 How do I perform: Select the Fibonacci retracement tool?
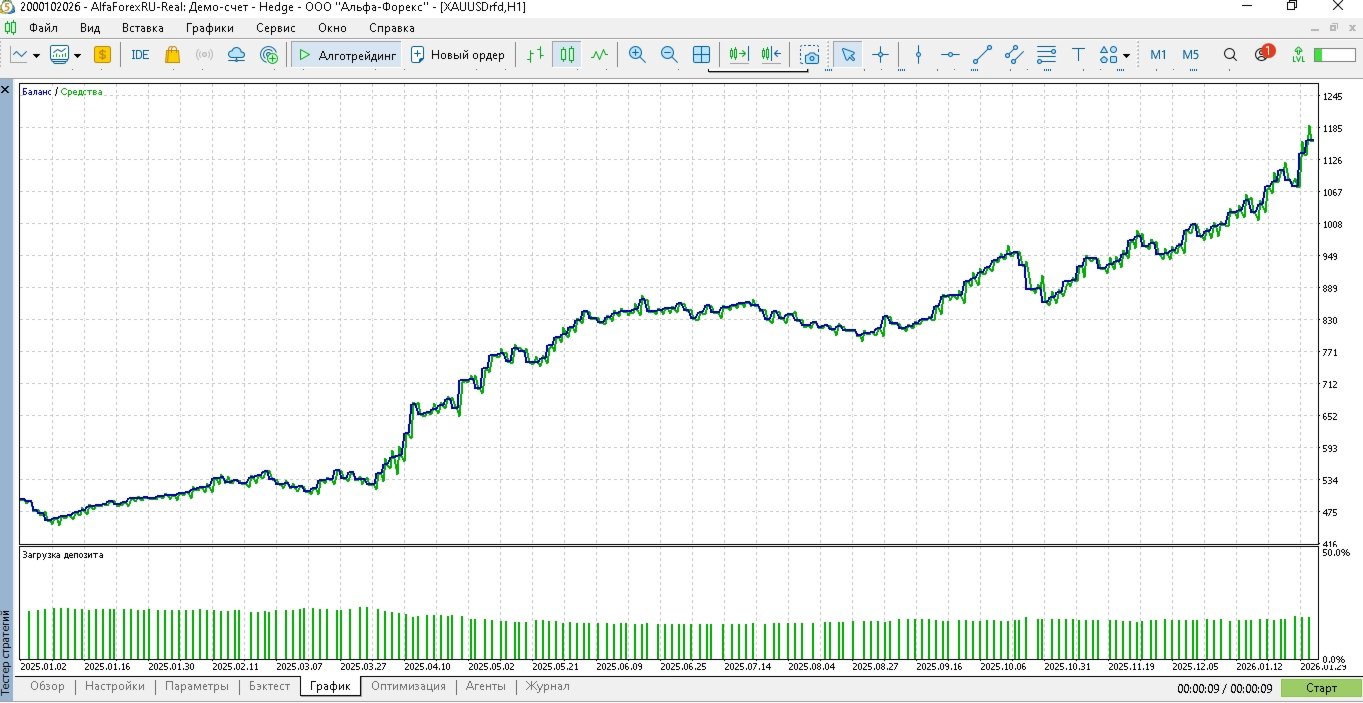point(1046,54)
